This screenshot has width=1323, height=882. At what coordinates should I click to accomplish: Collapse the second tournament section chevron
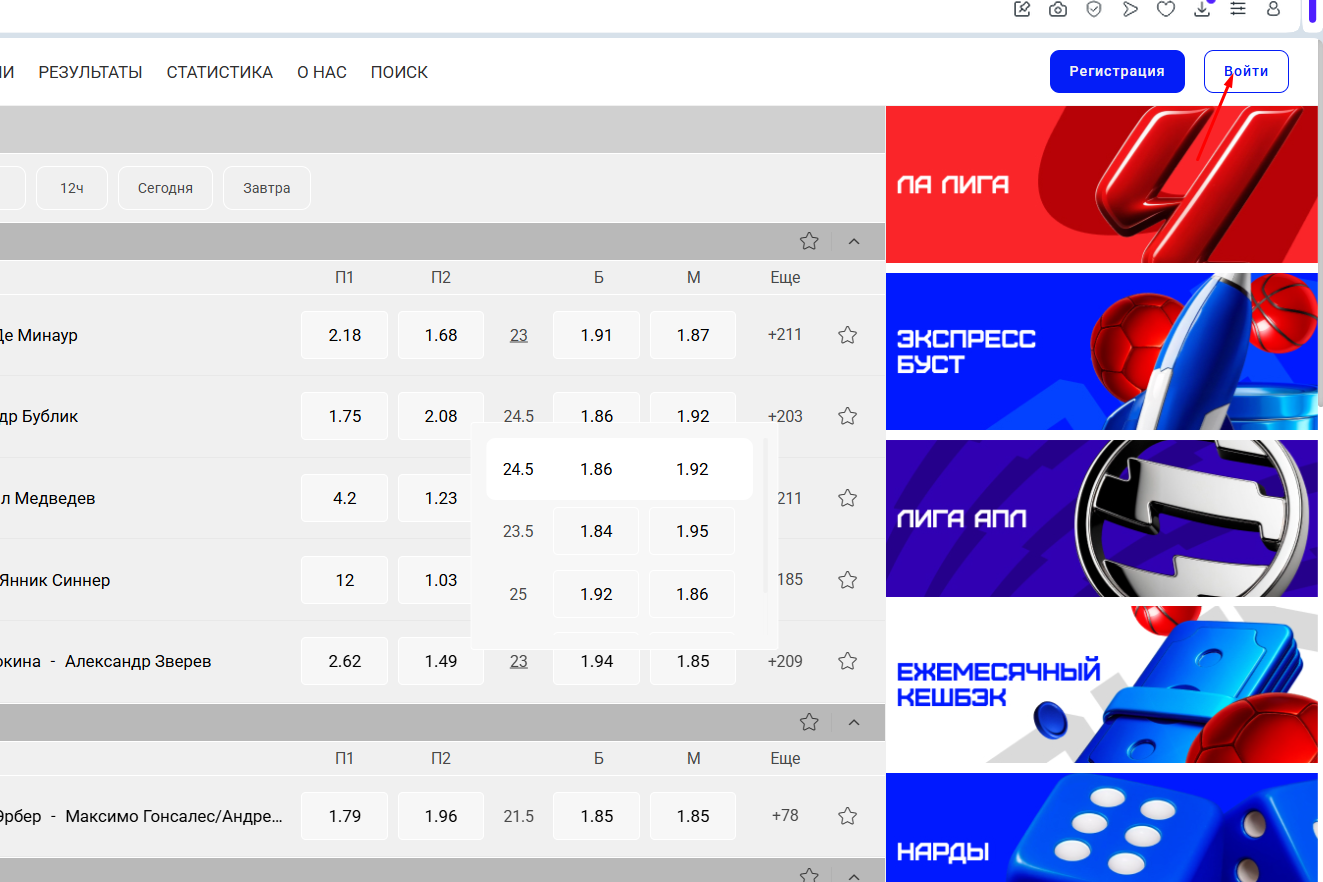point(854,722)
